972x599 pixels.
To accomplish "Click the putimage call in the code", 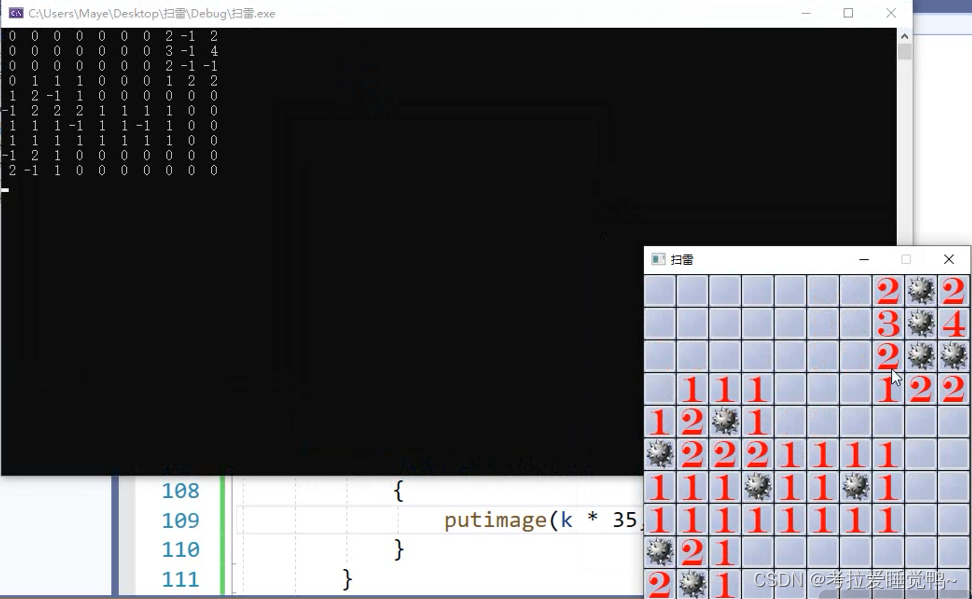I will pyautogui.click(x=495, y=520).
